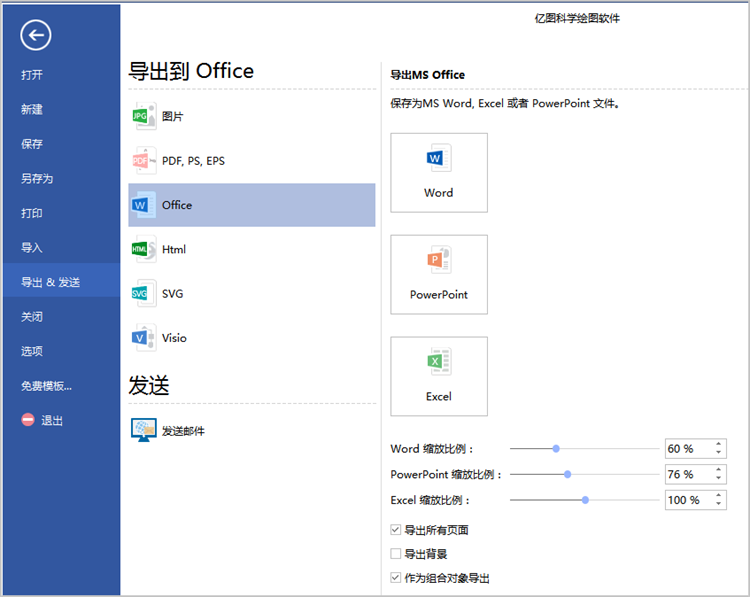Click 保存 in the sidebar
Viewport: 750px width, 597px height.
[x=32, y=144]
